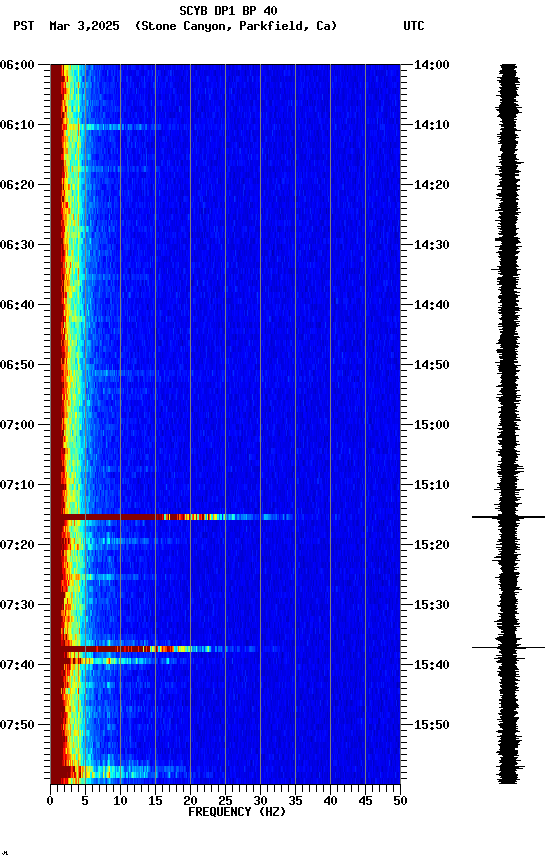The height and width of the screenshot is (864, 552).
Task: Click the "07:20" PST time label
Action: [17, 546]
